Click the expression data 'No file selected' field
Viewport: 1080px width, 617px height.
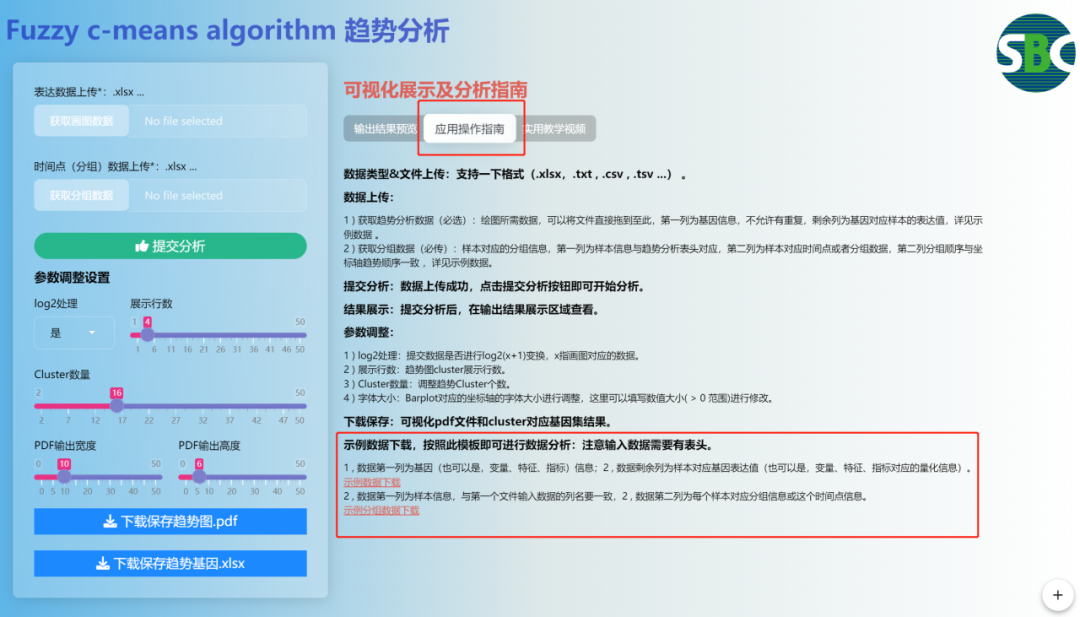coord(218,121)
